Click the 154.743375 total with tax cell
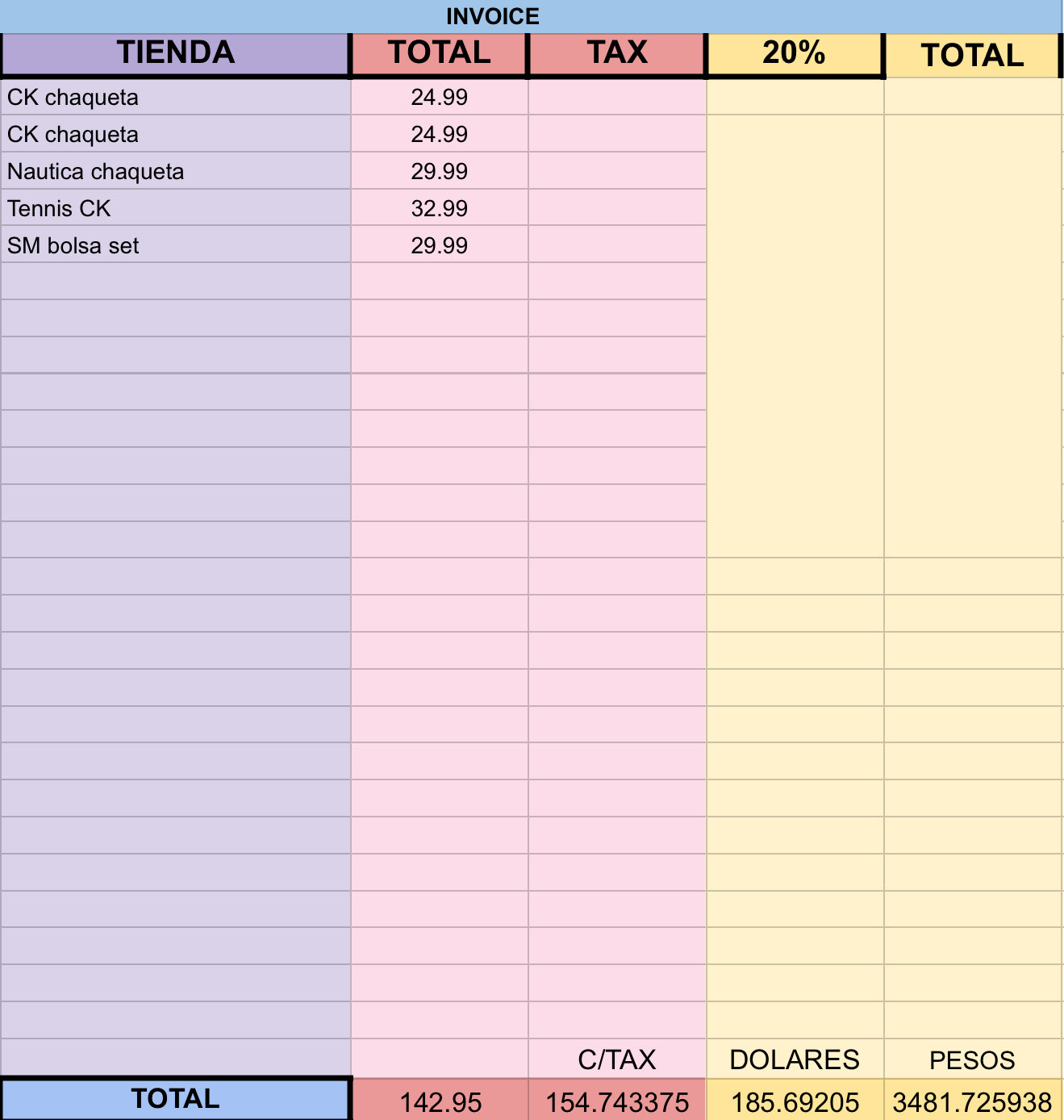Viewport: 1064px width, 1120px height. 617,1101
